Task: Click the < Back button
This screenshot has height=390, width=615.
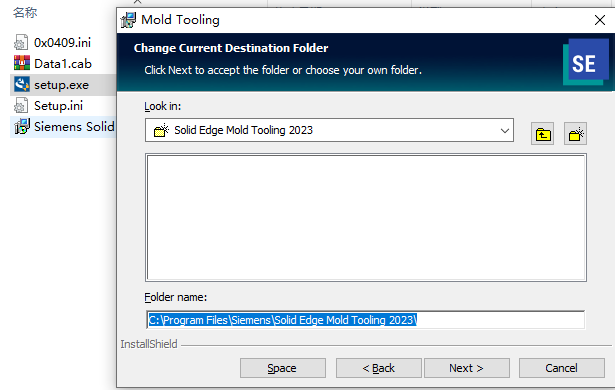Action: point(378,368)
